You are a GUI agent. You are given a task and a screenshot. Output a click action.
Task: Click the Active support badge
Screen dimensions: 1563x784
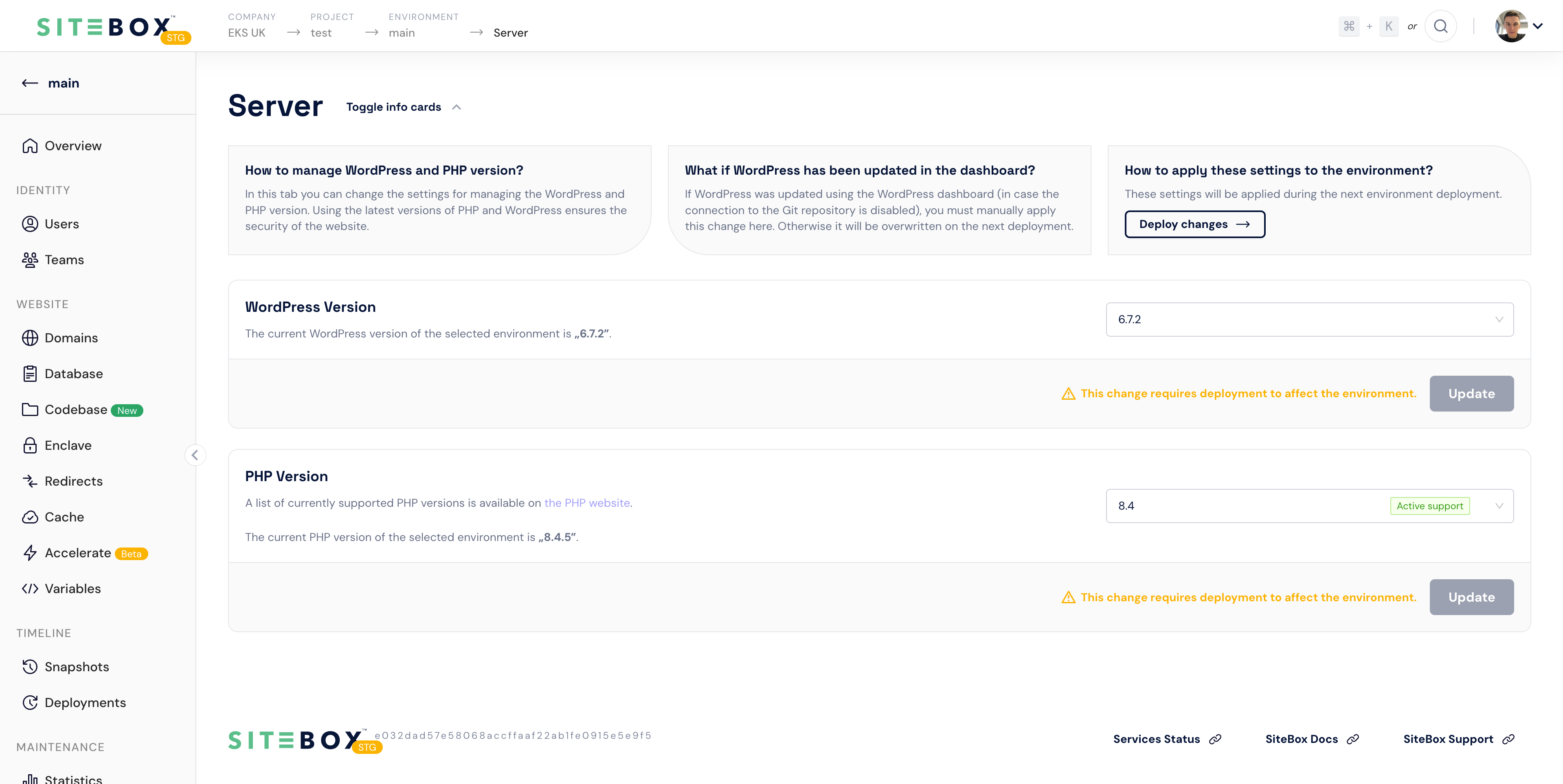pyautogui.click(x=1429, y=506)
